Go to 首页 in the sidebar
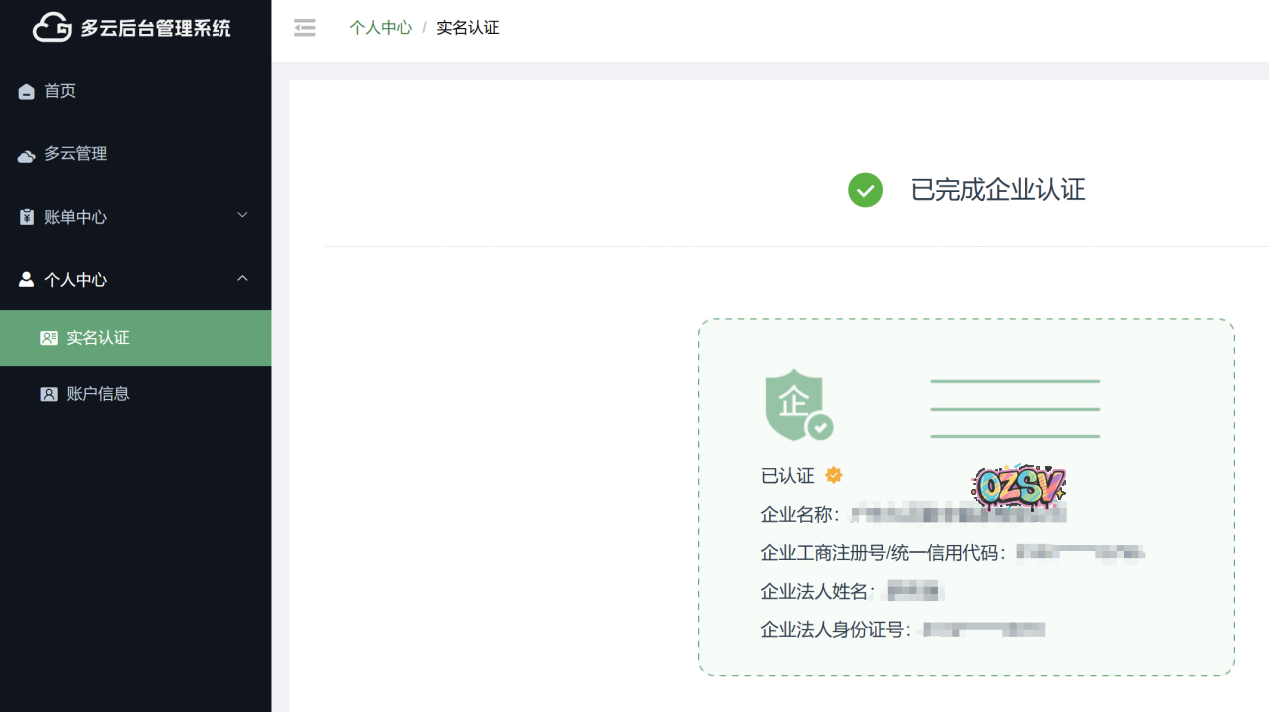 point(60,91)
